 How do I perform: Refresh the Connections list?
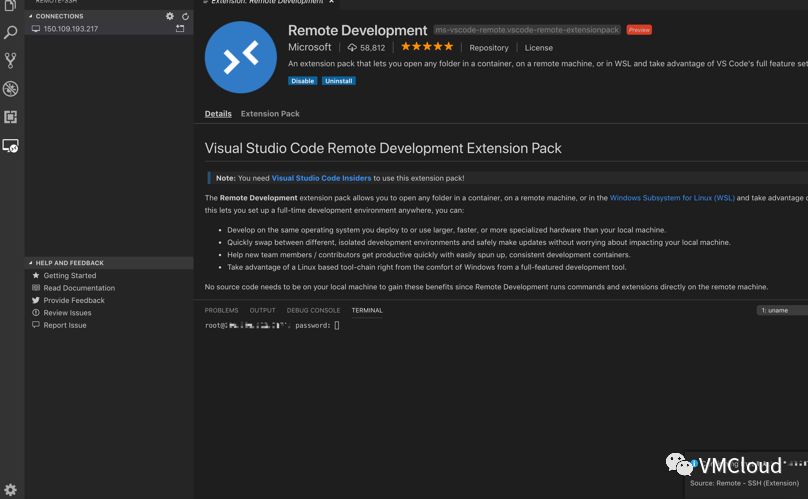185,16
